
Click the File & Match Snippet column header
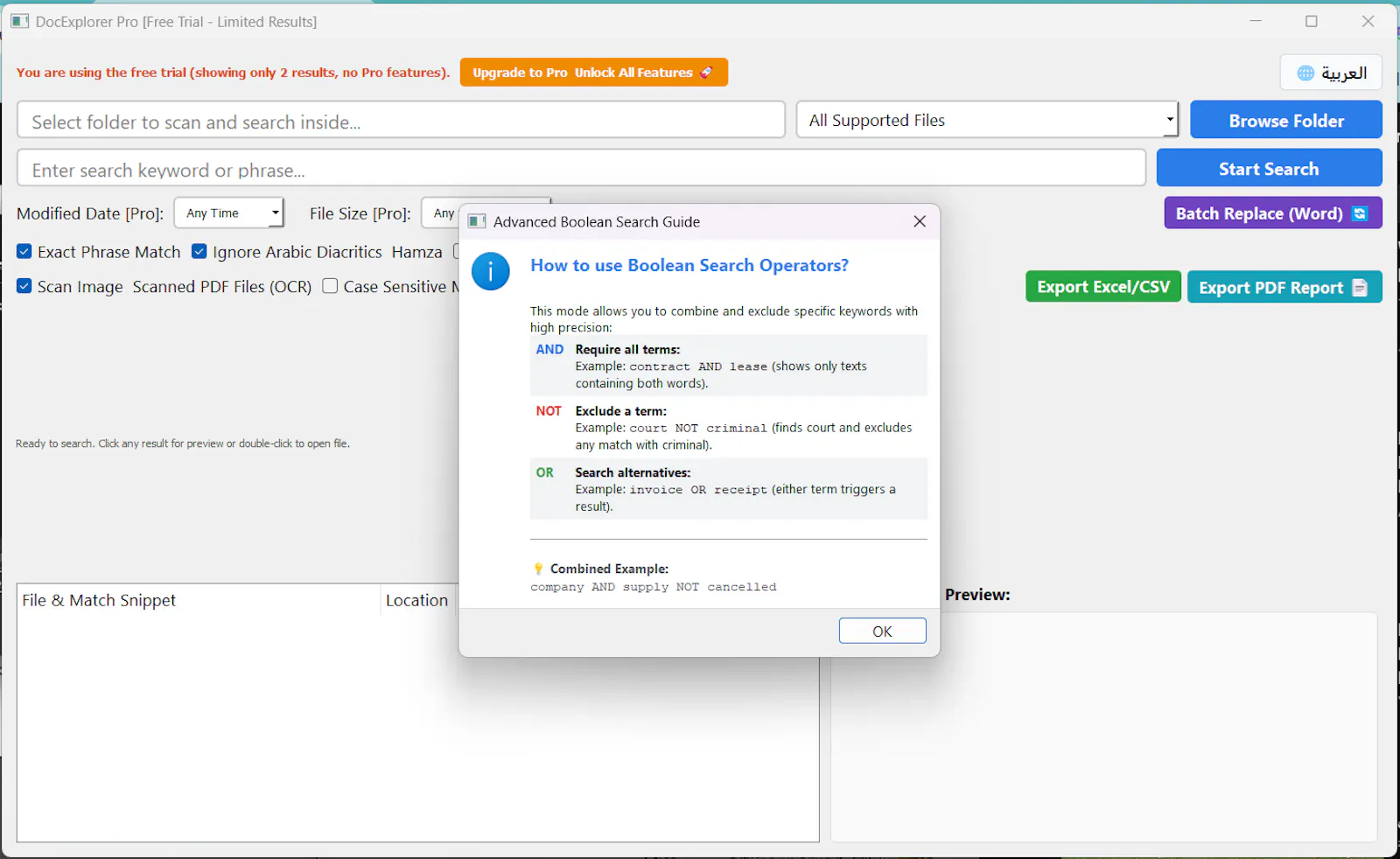click(x=199, y=600)
